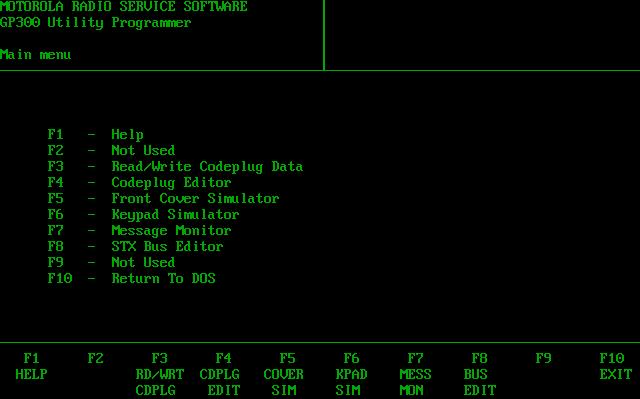The width and height of the screenshot is (640, 399).
Task: Select the F9 Not Used entry
Action: click(x=111, y=262)
